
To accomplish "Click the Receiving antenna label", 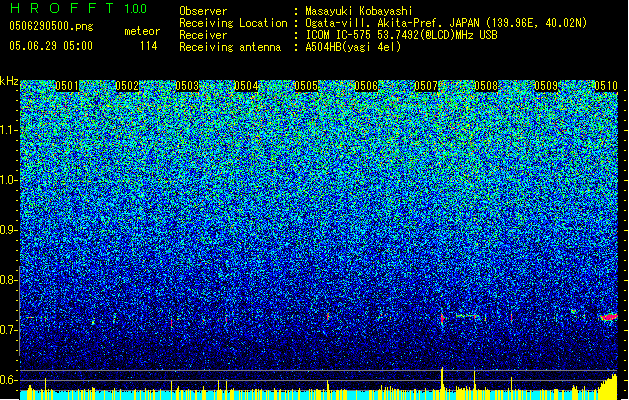I will coord(230,47).
